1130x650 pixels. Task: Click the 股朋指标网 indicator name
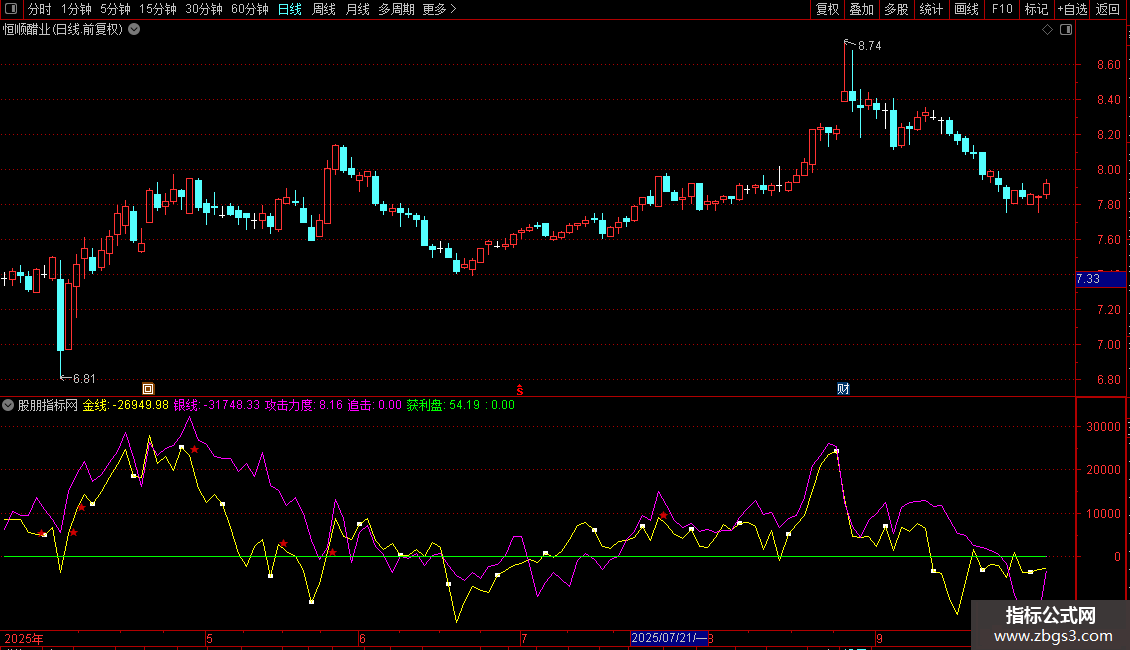point(48,405)
